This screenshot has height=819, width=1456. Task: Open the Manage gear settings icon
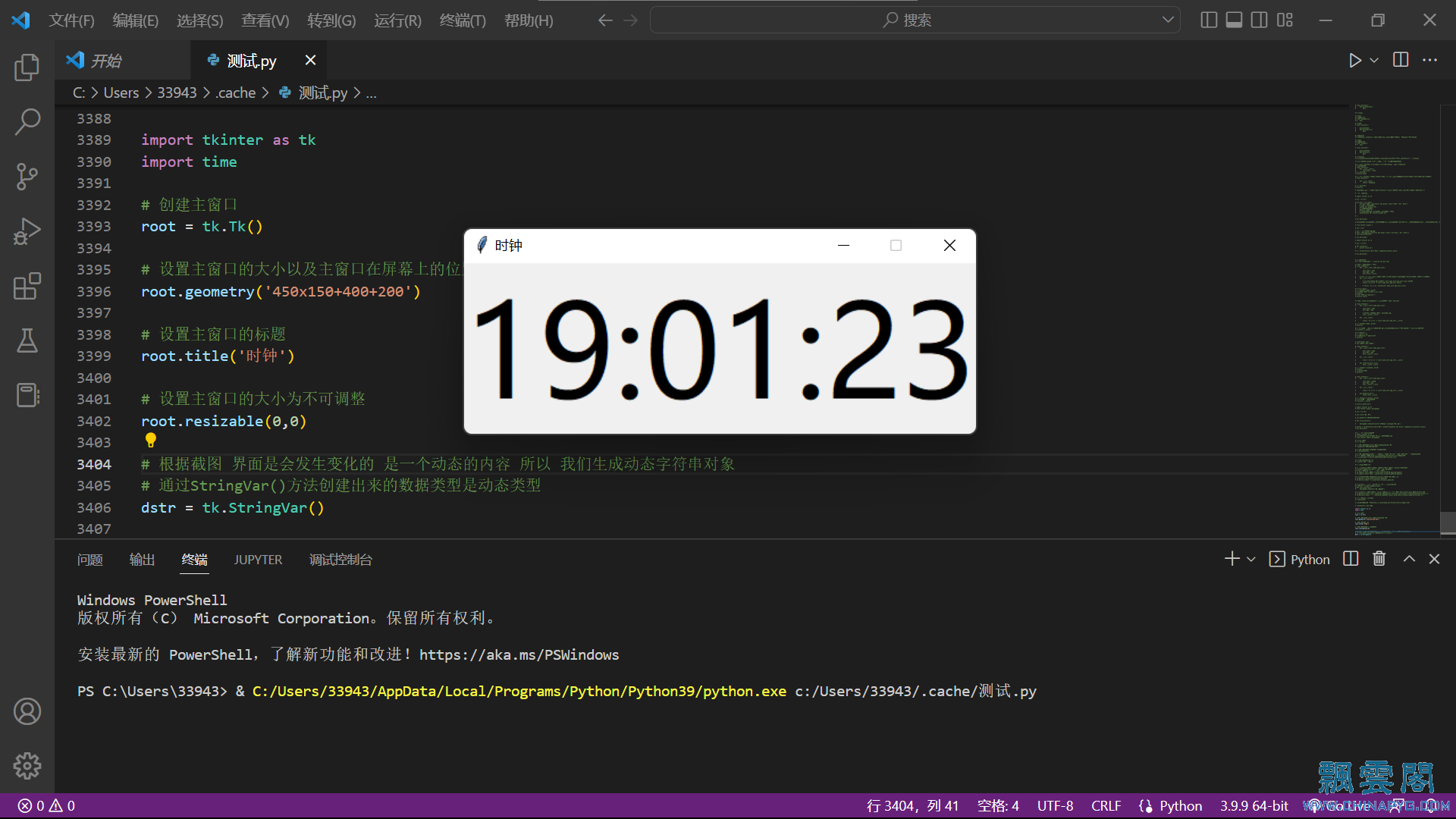tap(27, 766)
